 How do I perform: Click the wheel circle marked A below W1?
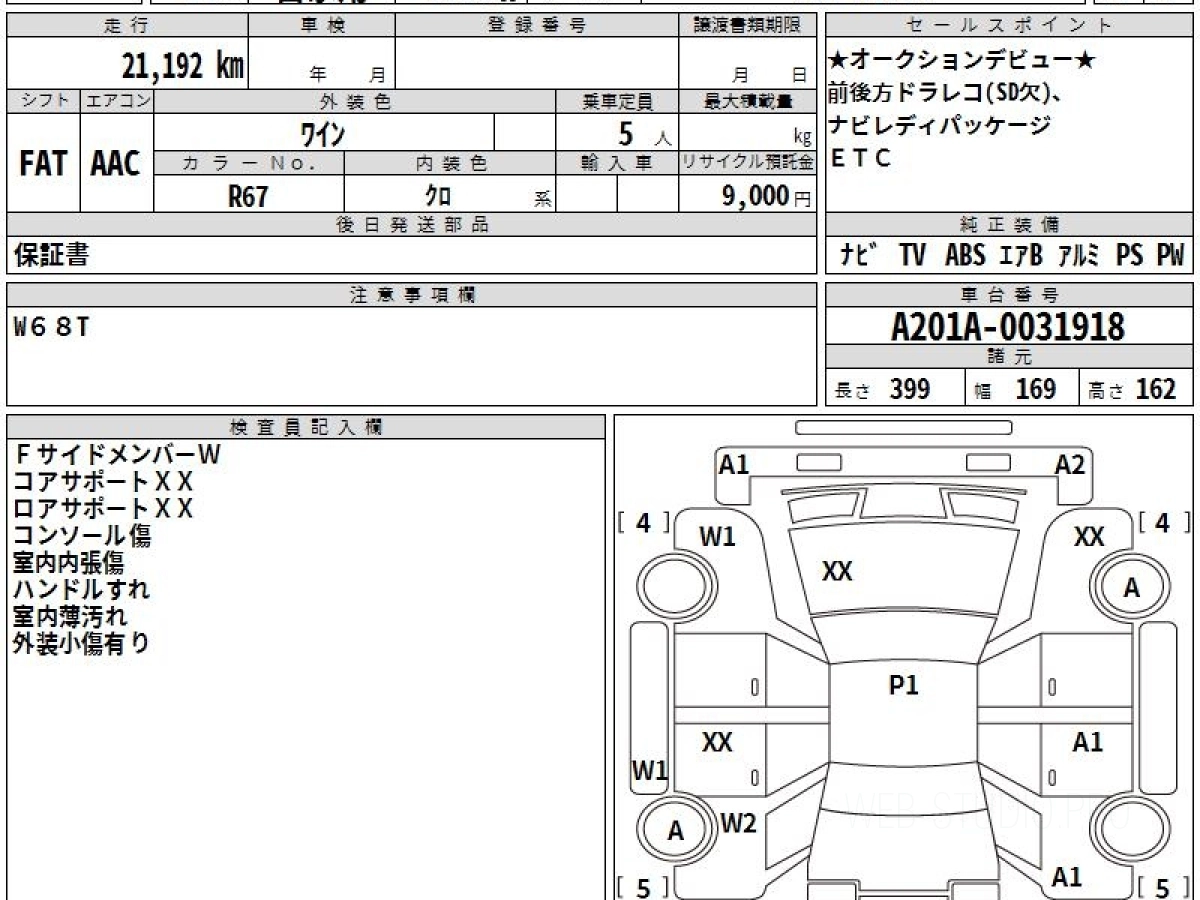coord(677,831)
